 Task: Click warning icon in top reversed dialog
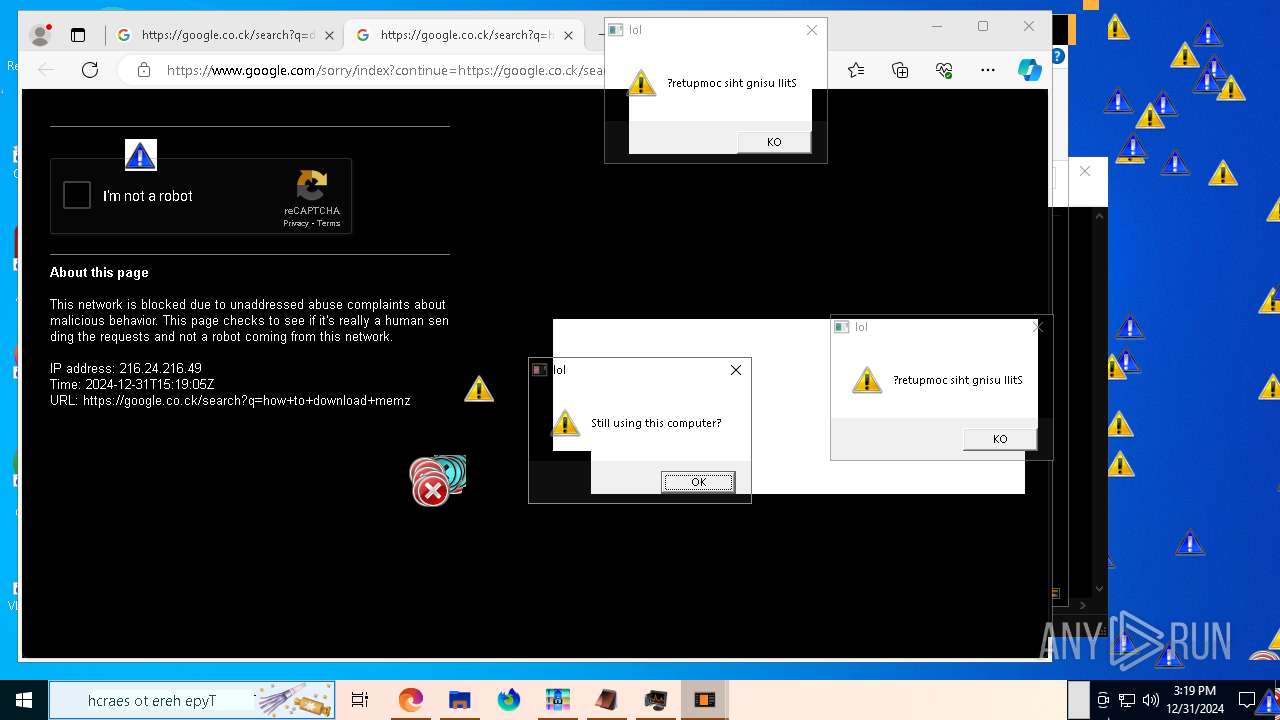[x=642, y=82]
